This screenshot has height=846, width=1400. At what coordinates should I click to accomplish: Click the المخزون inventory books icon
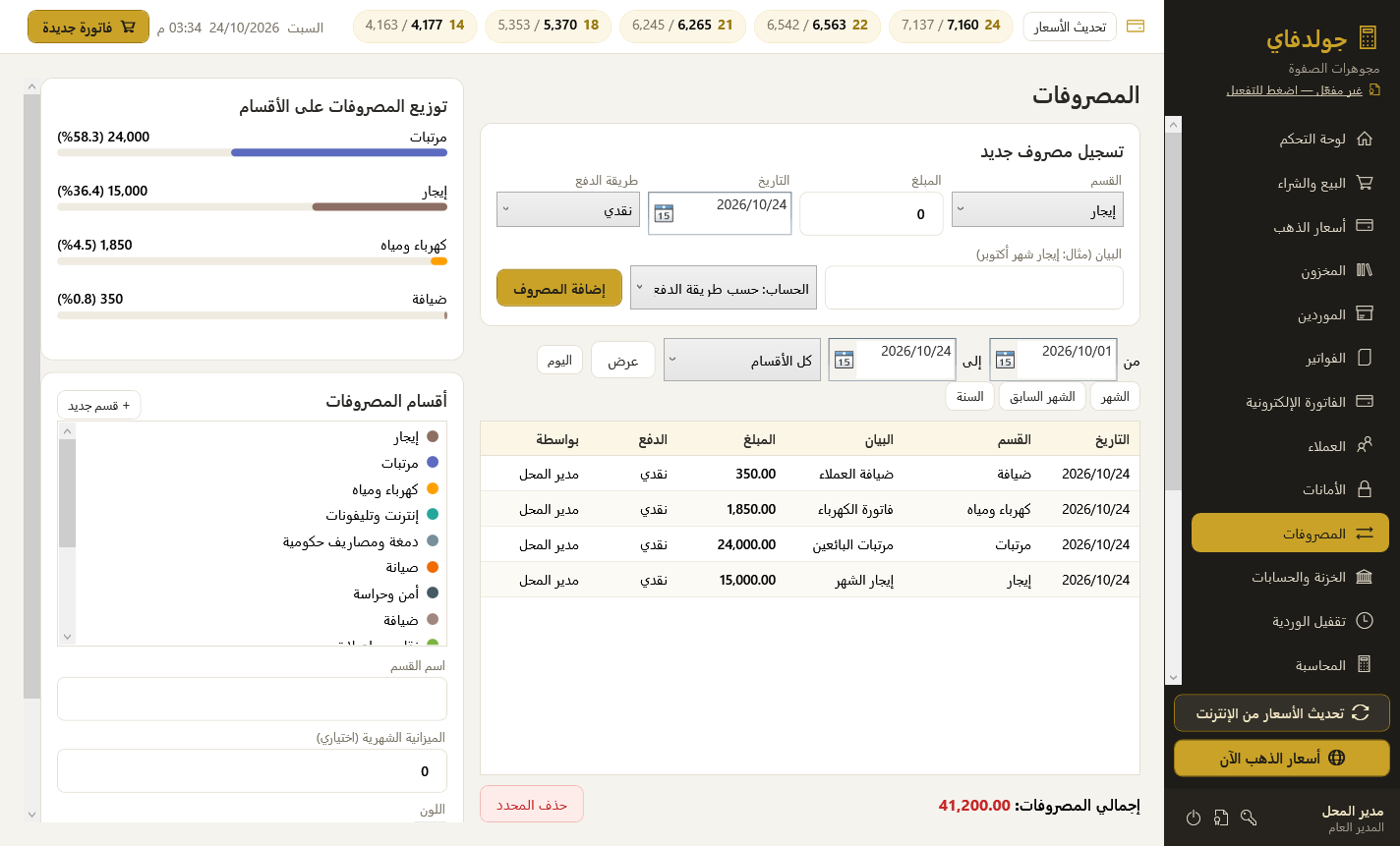(1364, 270)
